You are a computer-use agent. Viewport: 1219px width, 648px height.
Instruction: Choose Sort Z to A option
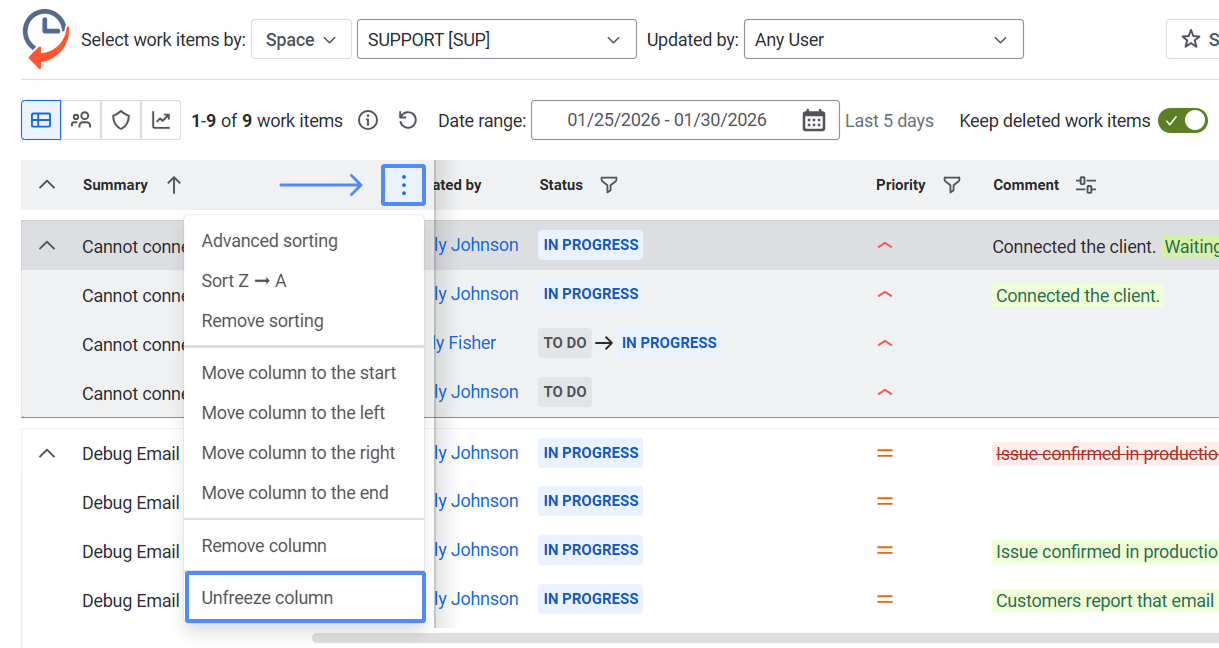[x=244, y=281]
